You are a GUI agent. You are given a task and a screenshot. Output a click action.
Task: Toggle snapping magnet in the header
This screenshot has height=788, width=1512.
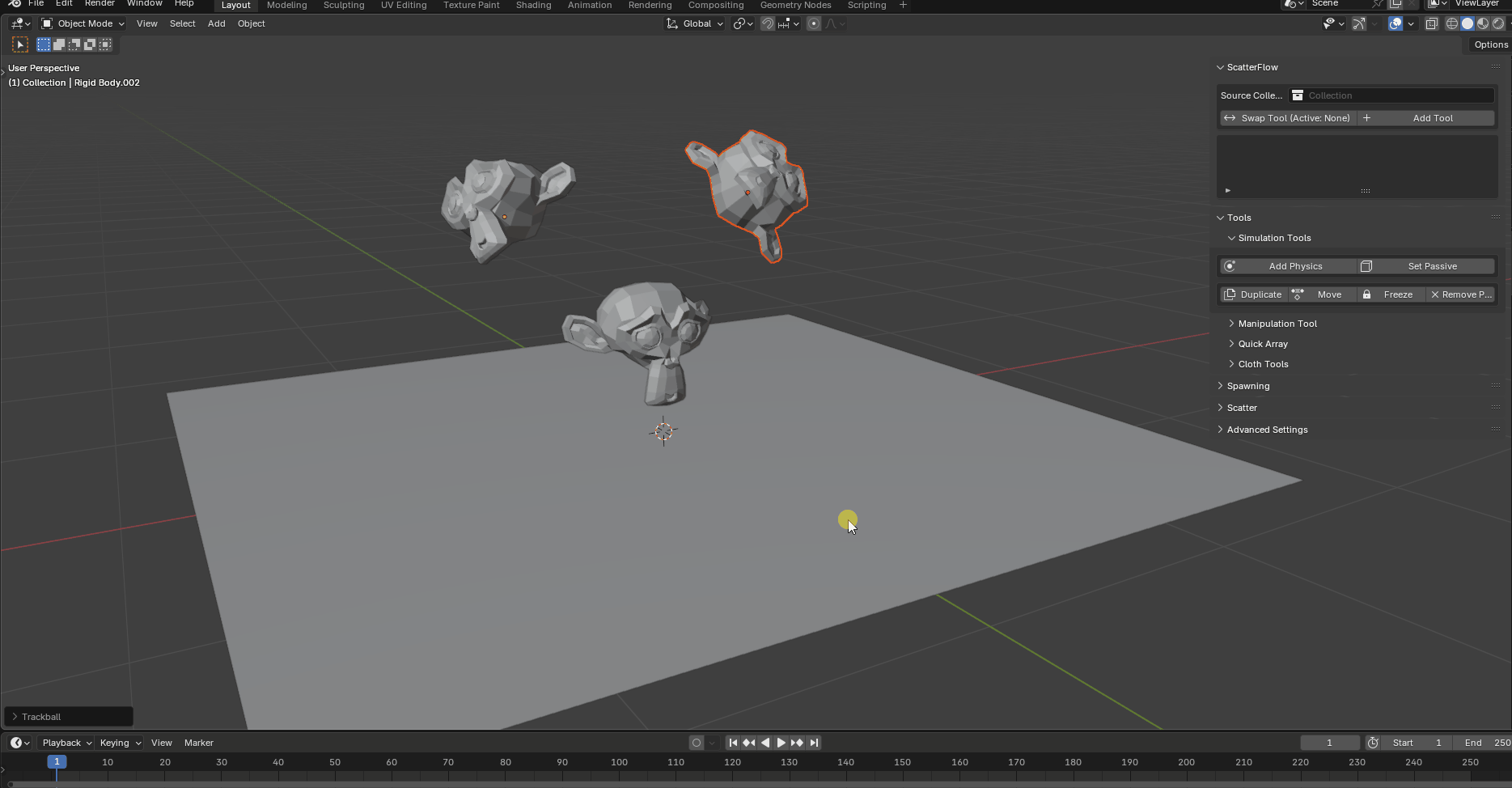[768, 23]
